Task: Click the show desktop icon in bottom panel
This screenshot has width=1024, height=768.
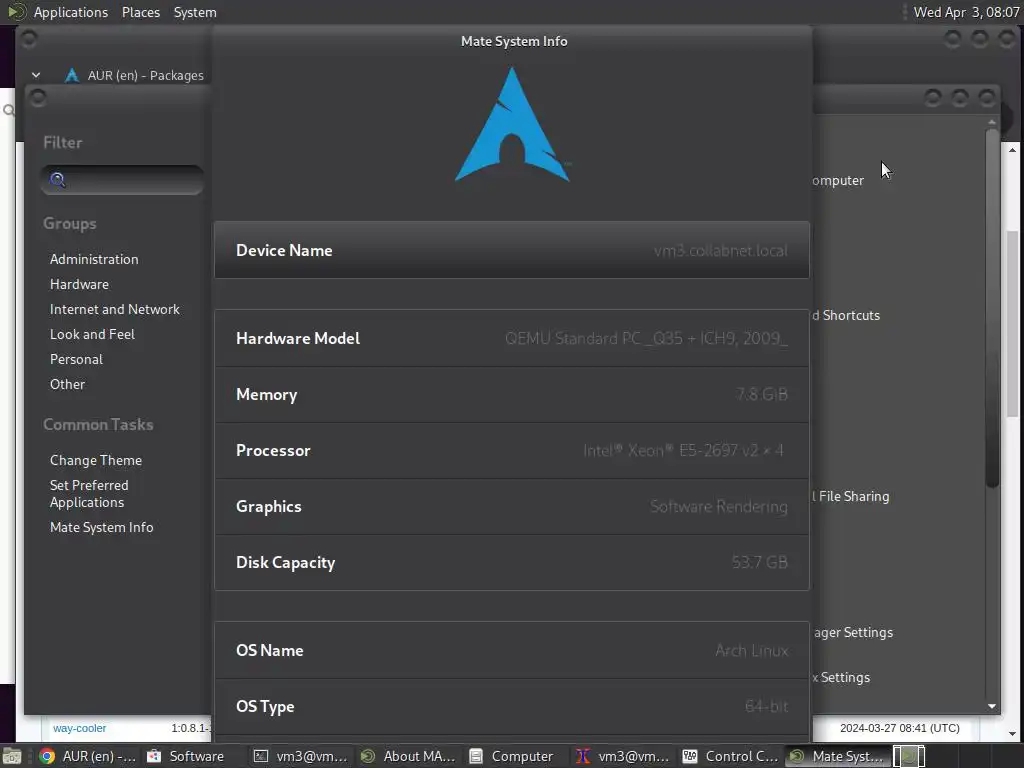Action: (12, 756)
